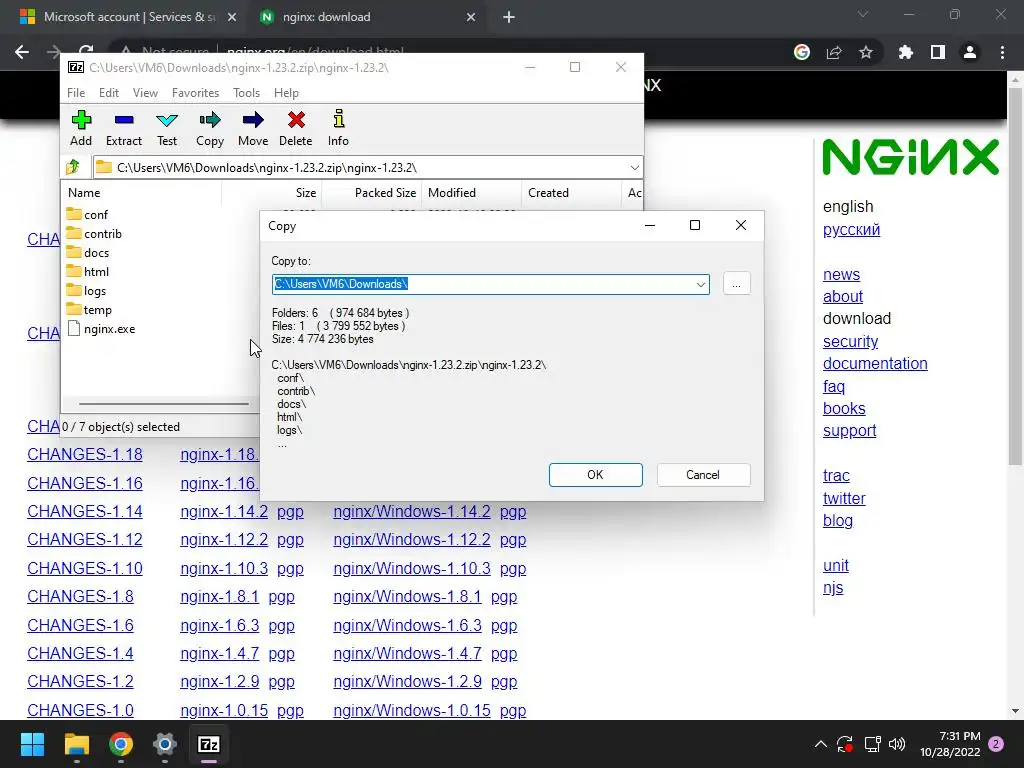The height and width of the screenshot is (768, 1024).
Task: Show hidden system tray icons chevron
Action: pos(821,744)
